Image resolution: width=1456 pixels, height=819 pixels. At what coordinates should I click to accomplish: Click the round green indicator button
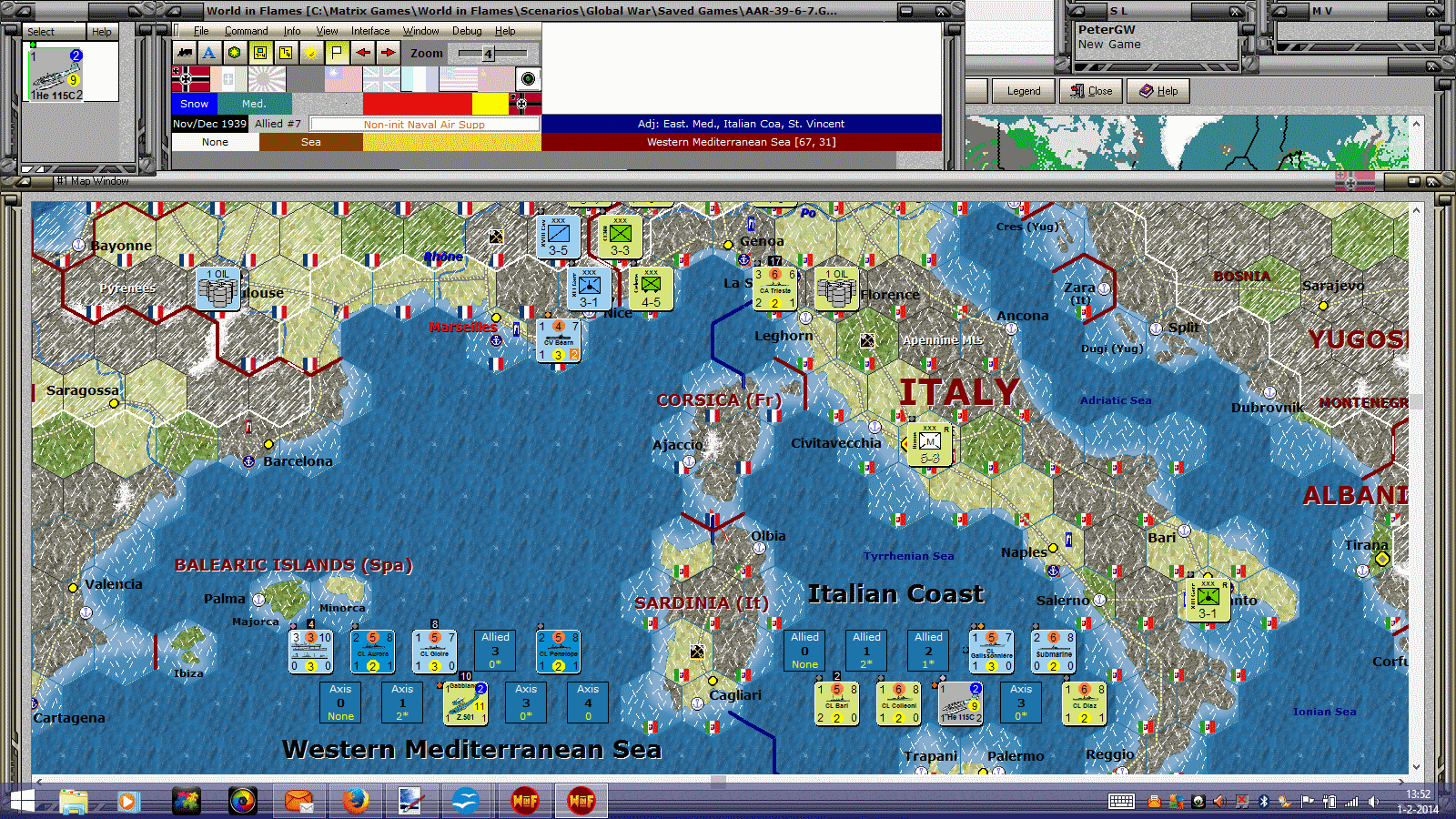tap(528, 78)
